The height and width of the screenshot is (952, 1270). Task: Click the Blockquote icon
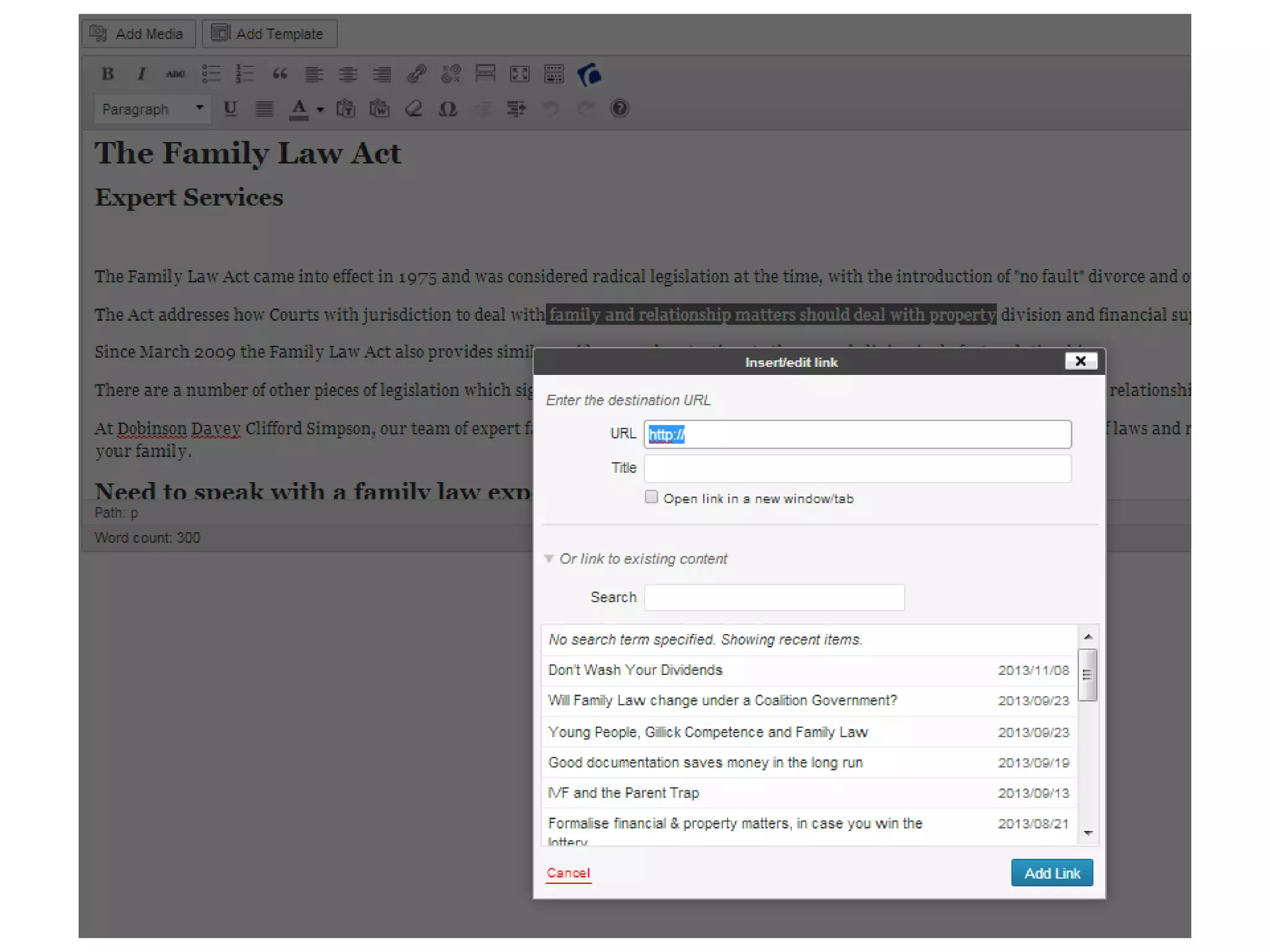(x=280, y=74)
